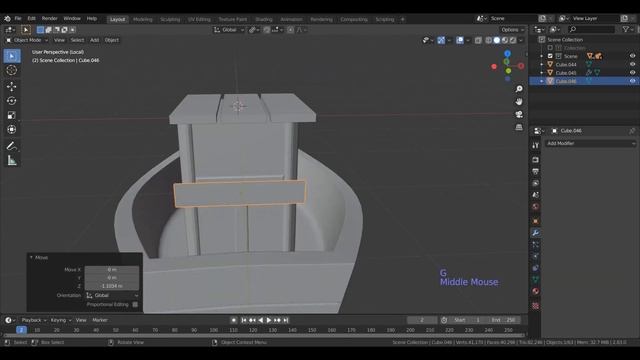Open the Add Modifier dropdown

pyautogui.click(x=591, y=143)
